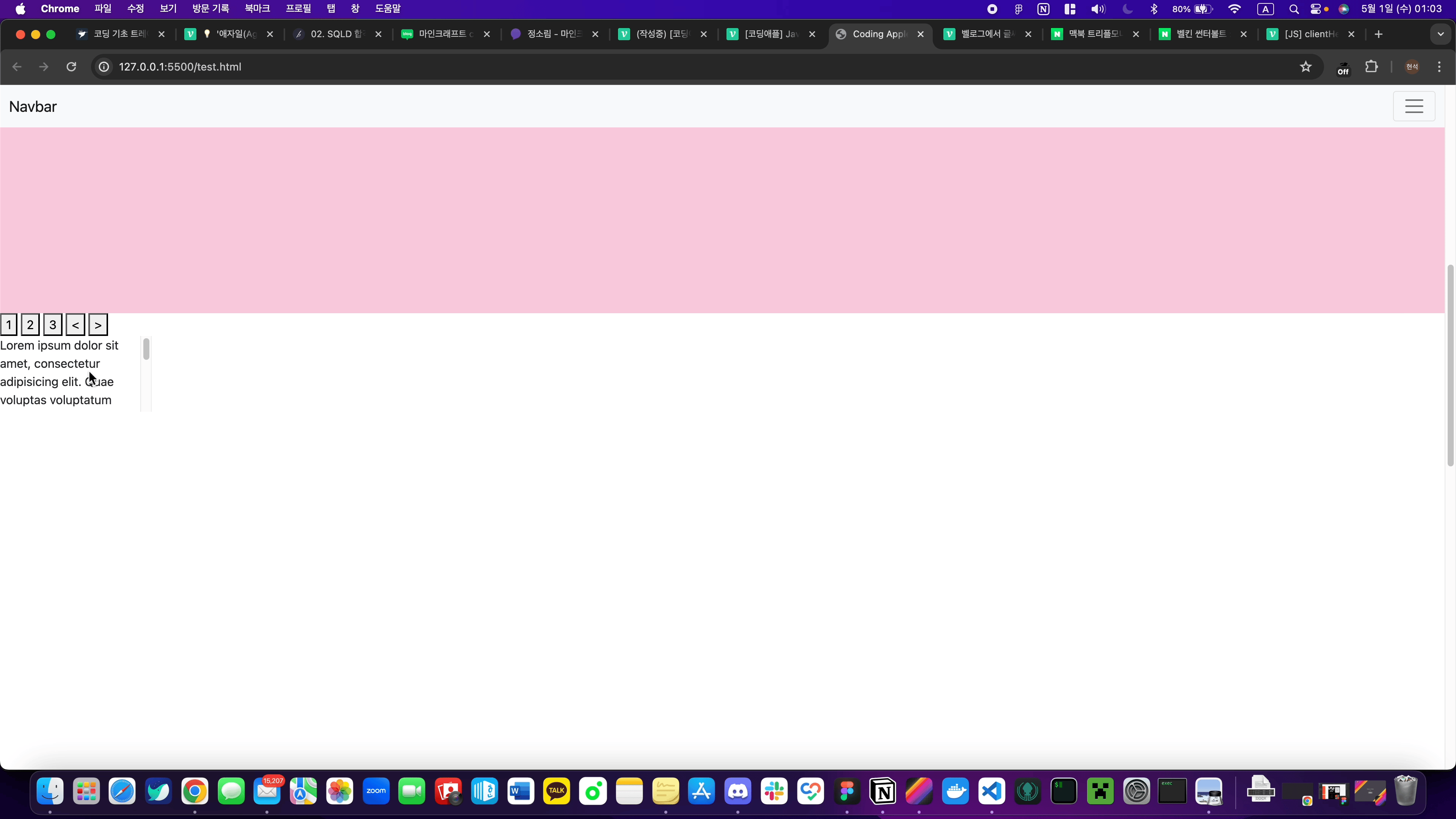Click the next slide > button
This screenshot has width=1456, height=819.
point(98,325)
